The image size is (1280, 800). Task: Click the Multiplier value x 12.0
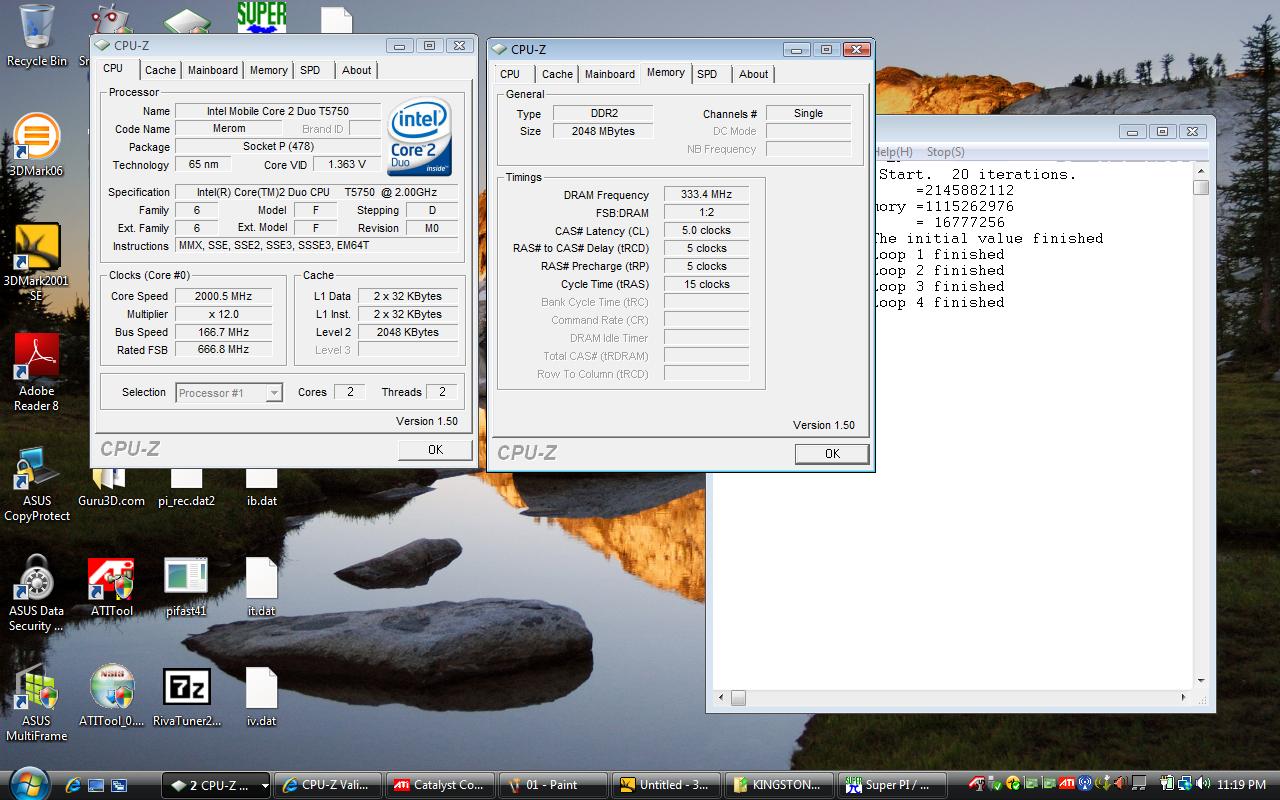pyautogui.click(x=224, y=314)
